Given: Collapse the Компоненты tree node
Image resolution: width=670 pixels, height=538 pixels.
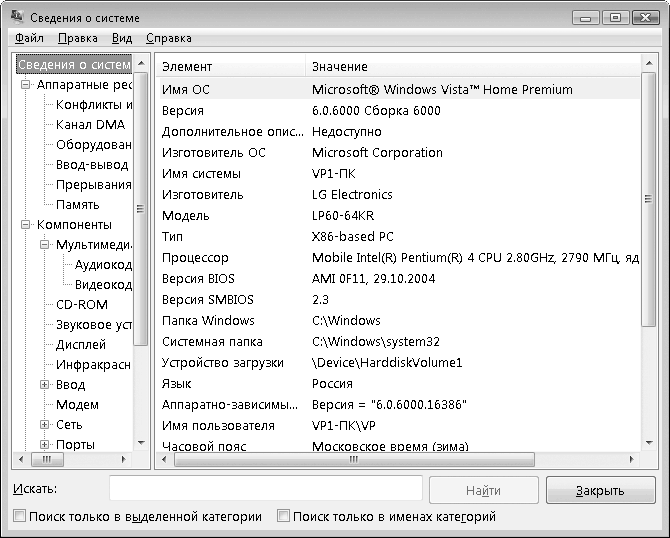Looking at the screenshot, I should point(26,225).
